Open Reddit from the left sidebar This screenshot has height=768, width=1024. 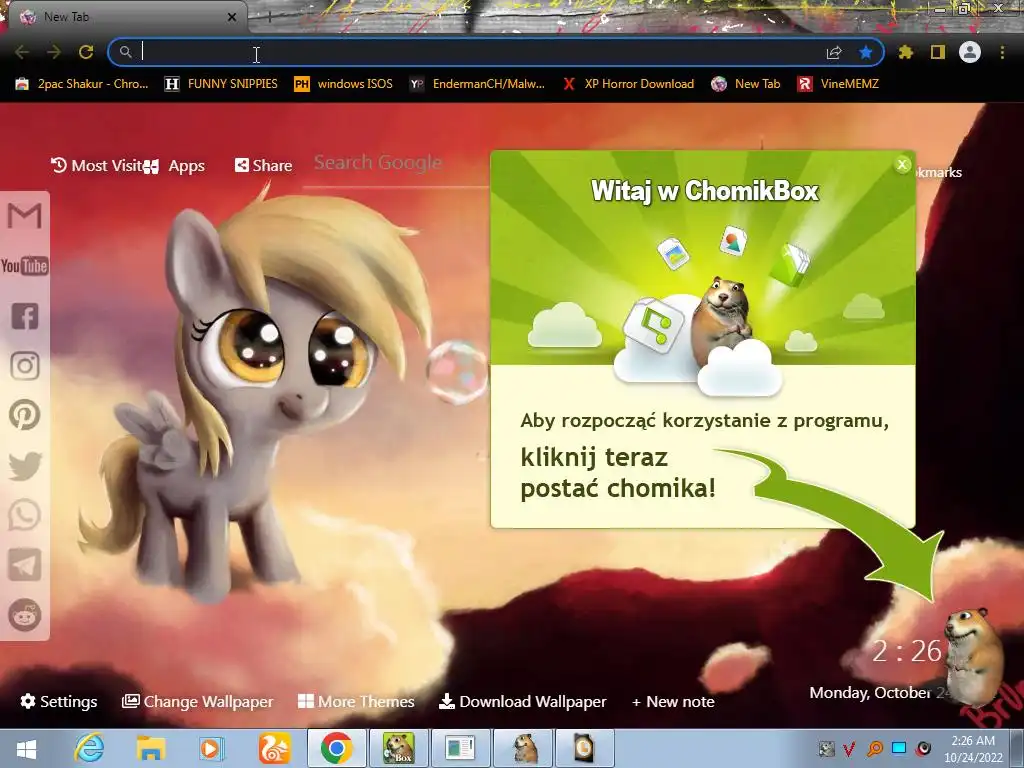pyautogui.click(x=25, y=615)
